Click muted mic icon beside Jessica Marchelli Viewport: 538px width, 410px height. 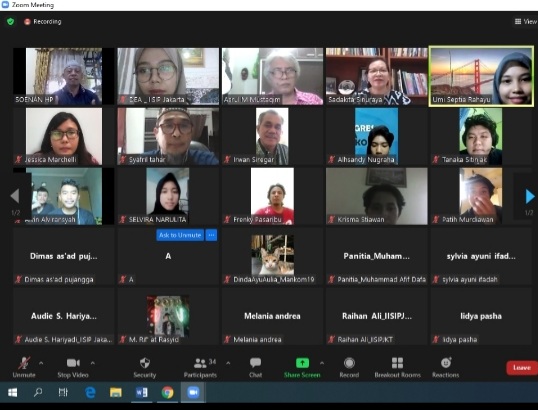pos(19,160)
